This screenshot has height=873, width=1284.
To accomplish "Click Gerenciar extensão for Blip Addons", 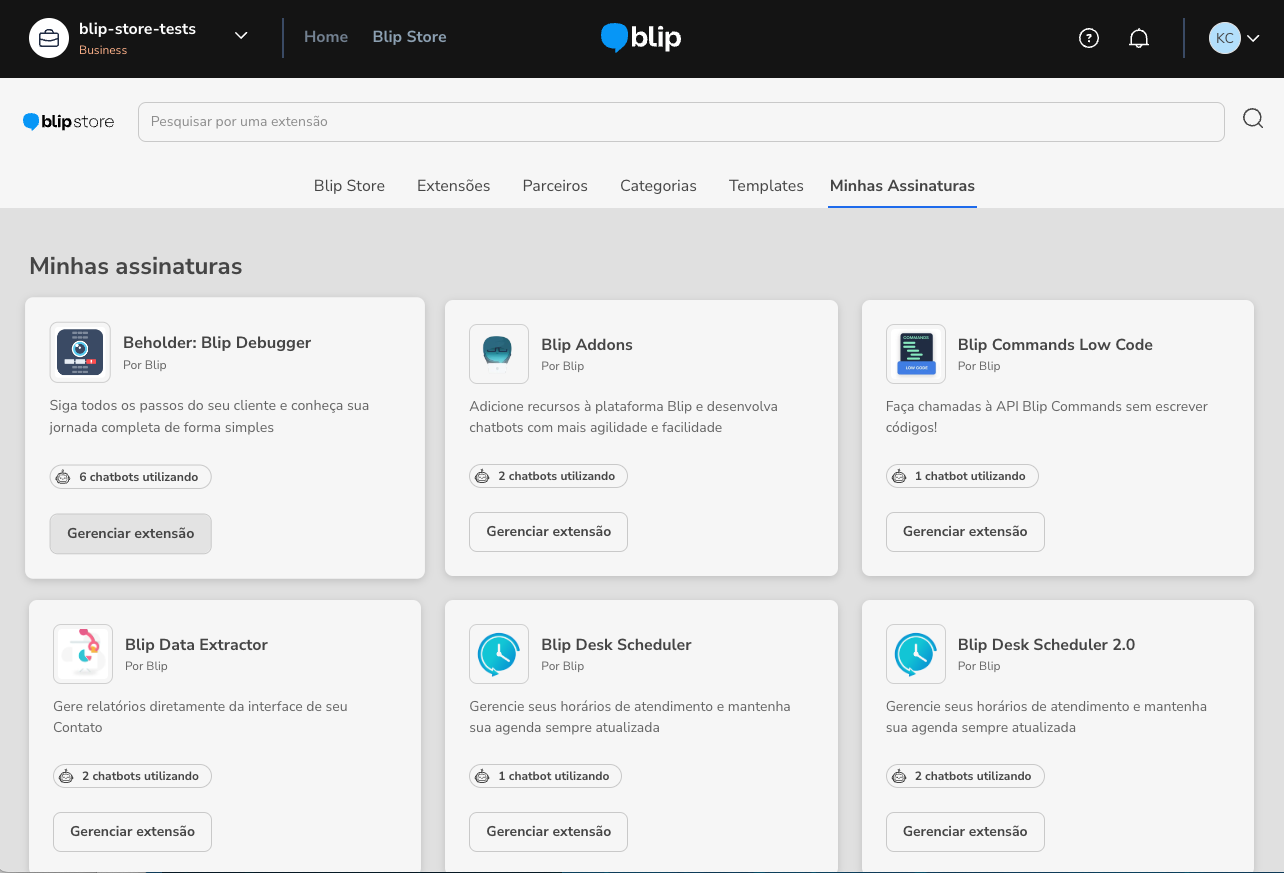I will pyautogui.click(x=548, y=532).
